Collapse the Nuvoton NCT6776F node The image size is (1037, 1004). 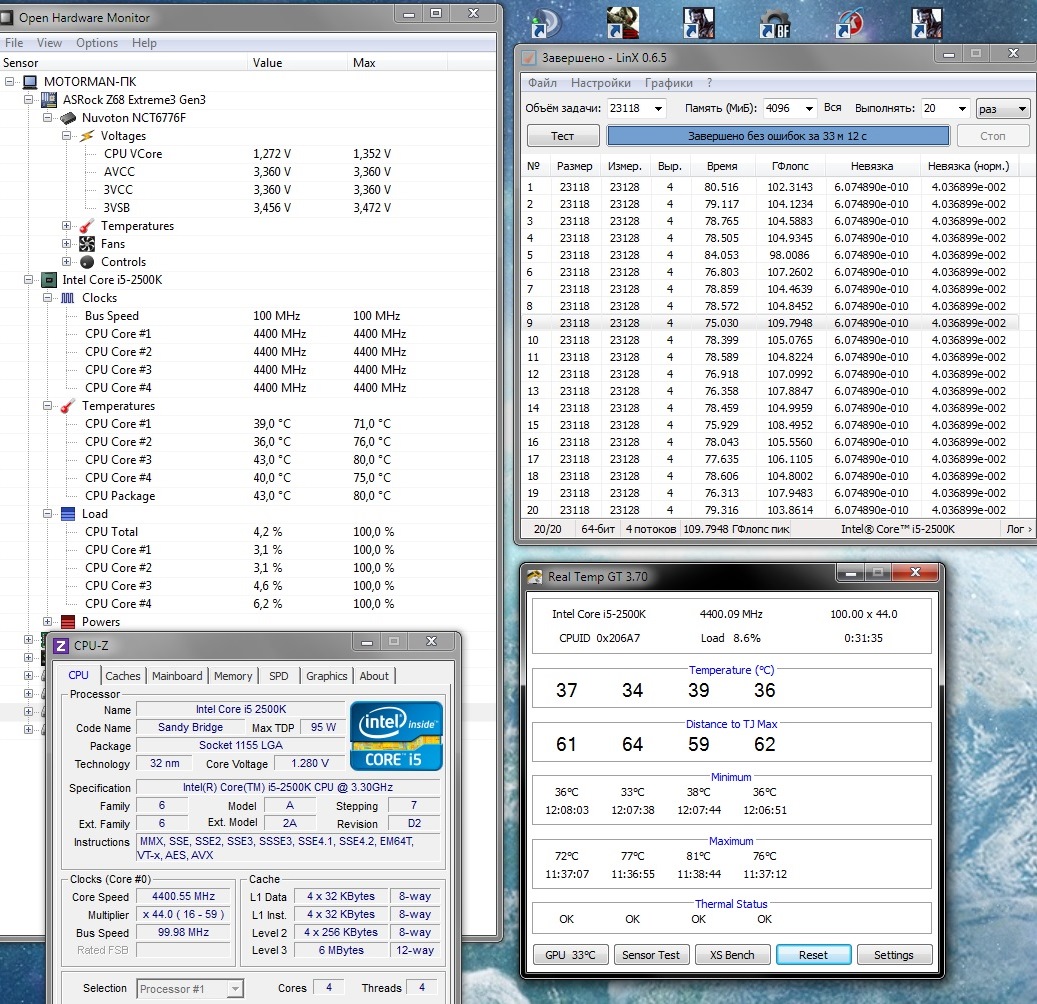click(x=48, y=117)
